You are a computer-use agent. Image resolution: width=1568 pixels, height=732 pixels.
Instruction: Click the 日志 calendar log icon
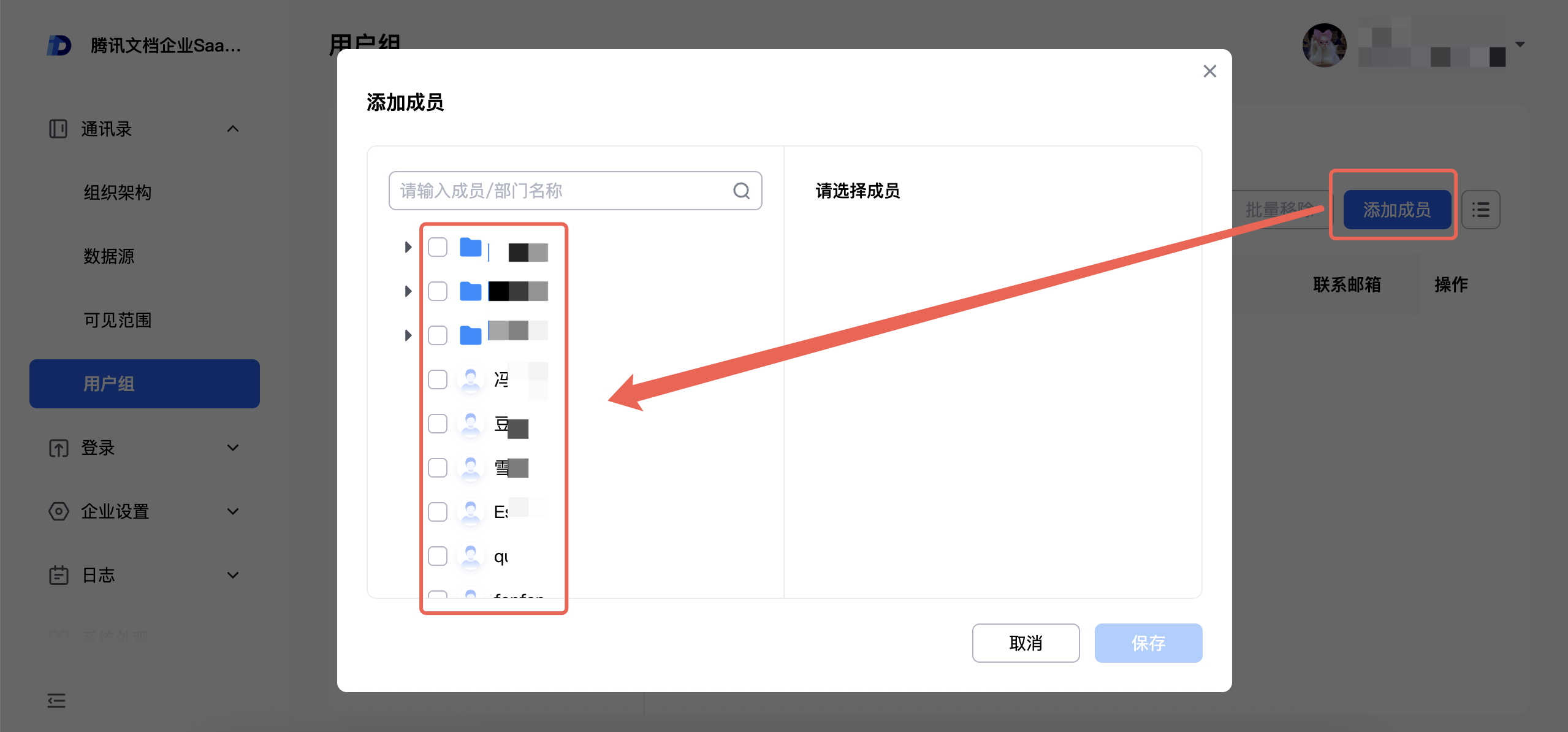(x=58, y=575)
